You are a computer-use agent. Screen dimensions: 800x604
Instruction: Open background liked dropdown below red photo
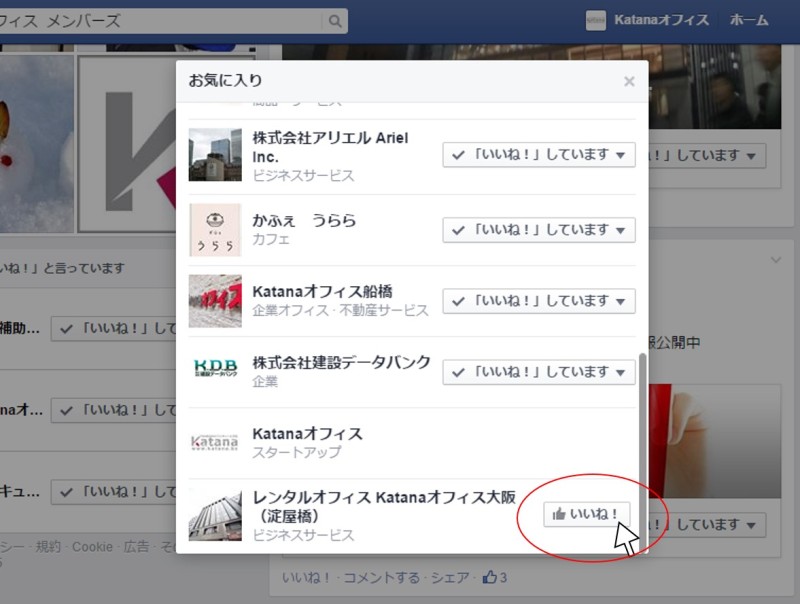[707, 525]
